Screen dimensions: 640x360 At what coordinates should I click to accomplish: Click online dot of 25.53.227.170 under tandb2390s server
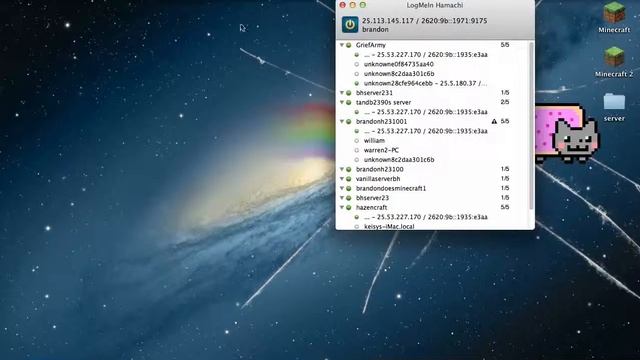(x=357, y=112)
